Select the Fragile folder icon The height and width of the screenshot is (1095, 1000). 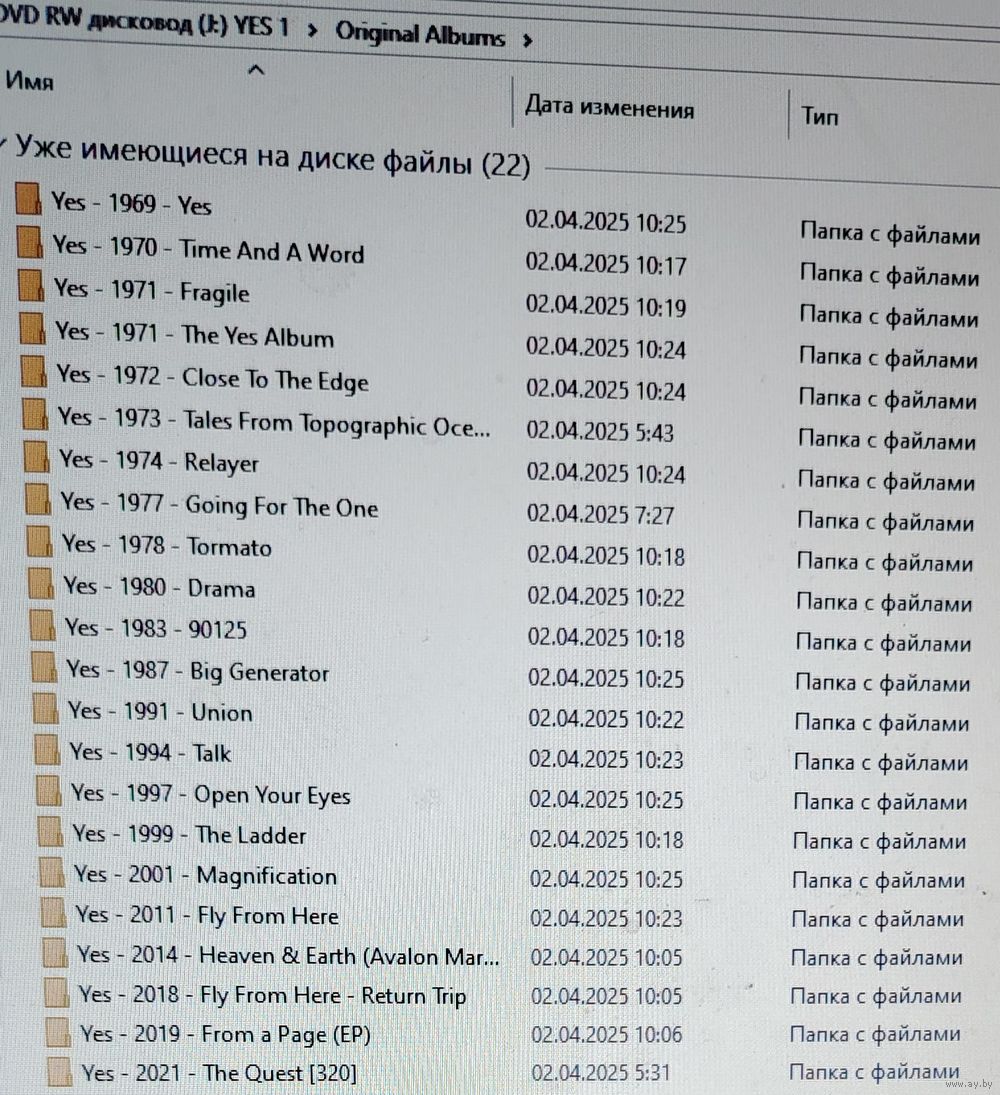point(31,285)
